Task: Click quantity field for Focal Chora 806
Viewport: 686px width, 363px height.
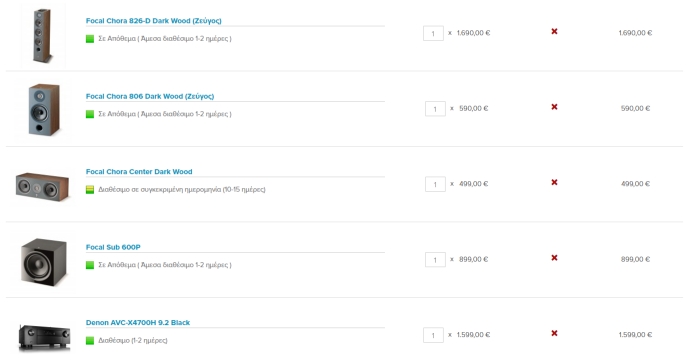Action: 435,109
